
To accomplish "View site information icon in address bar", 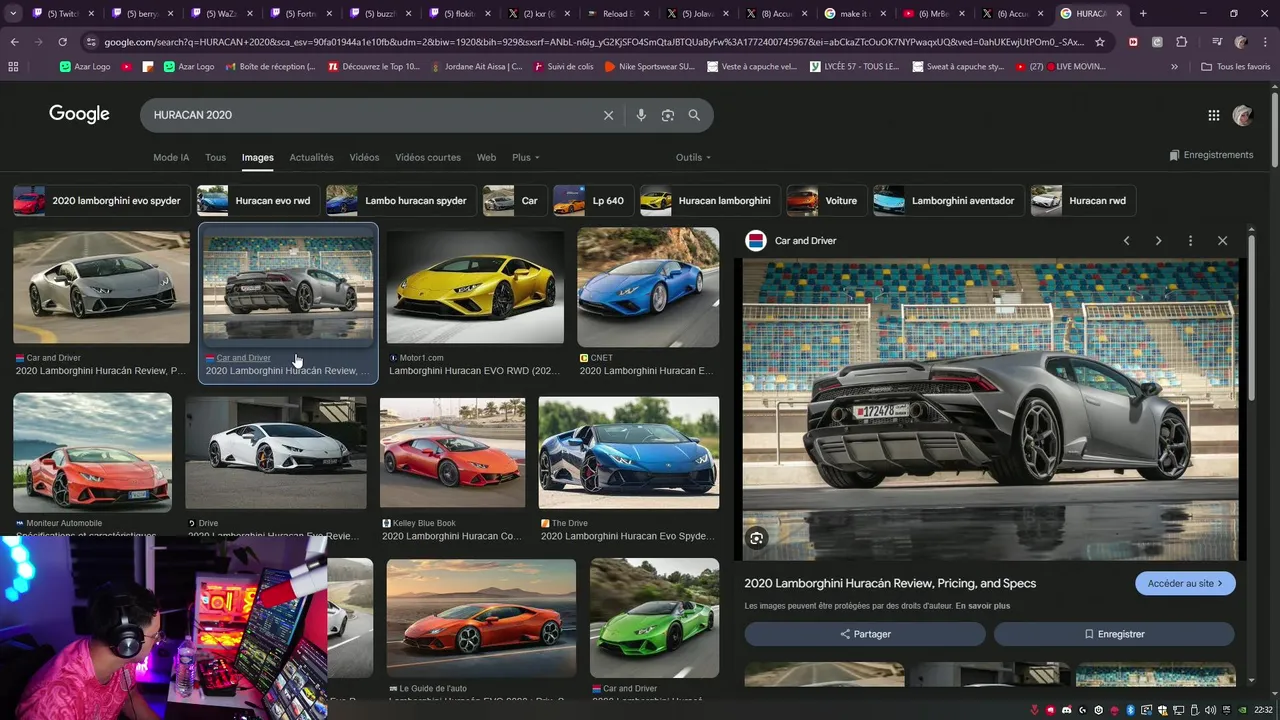I will (x=92, y=42).
